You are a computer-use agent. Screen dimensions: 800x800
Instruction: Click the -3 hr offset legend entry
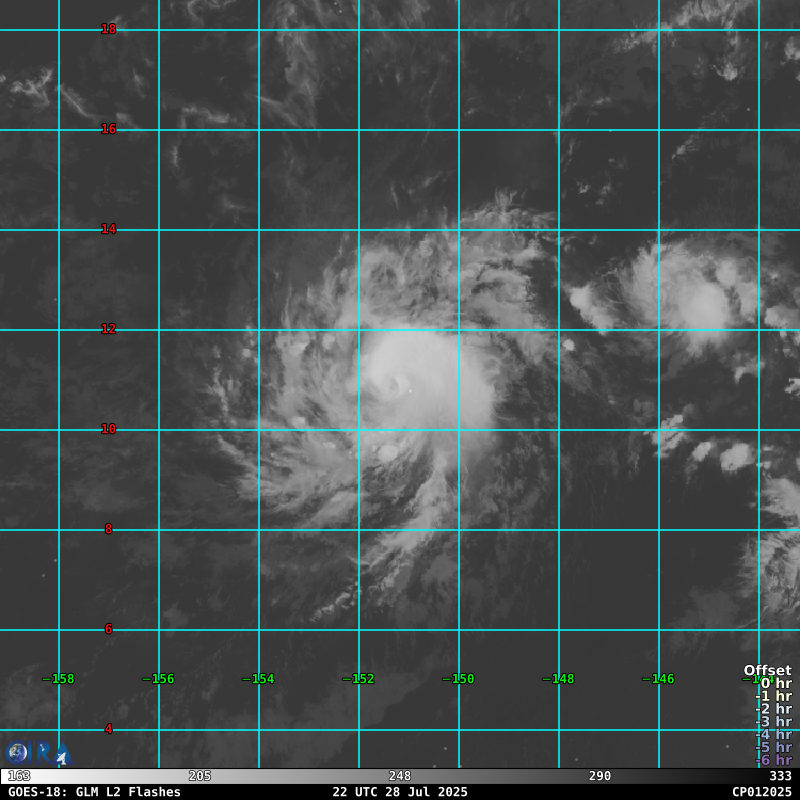click(773, 721)
